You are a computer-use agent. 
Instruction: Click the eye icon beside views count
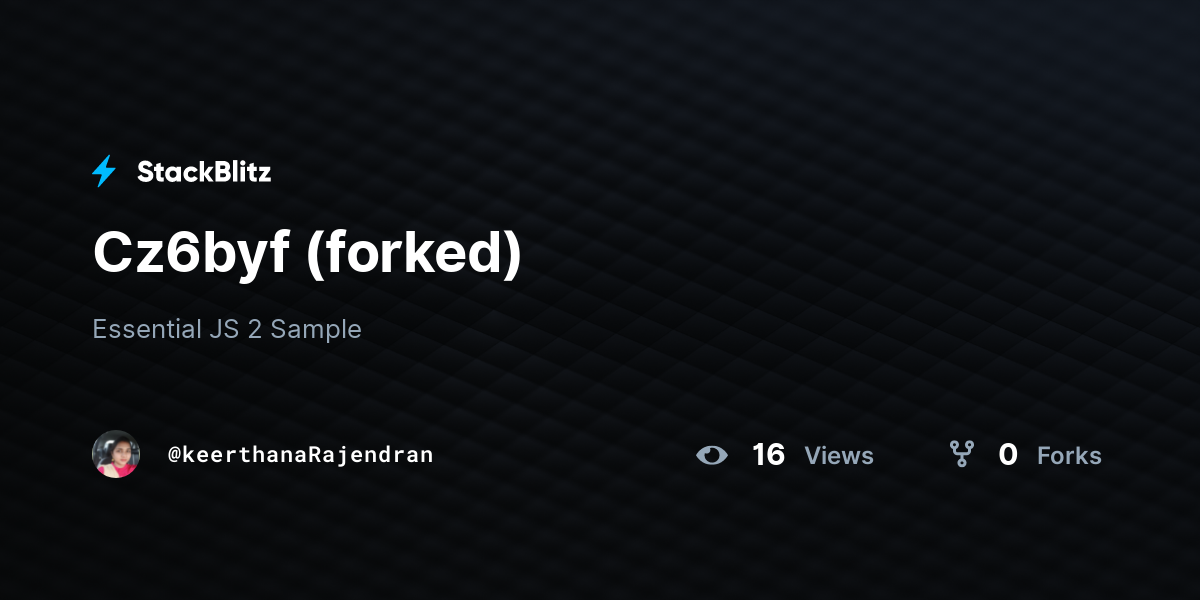click(712, 455)
